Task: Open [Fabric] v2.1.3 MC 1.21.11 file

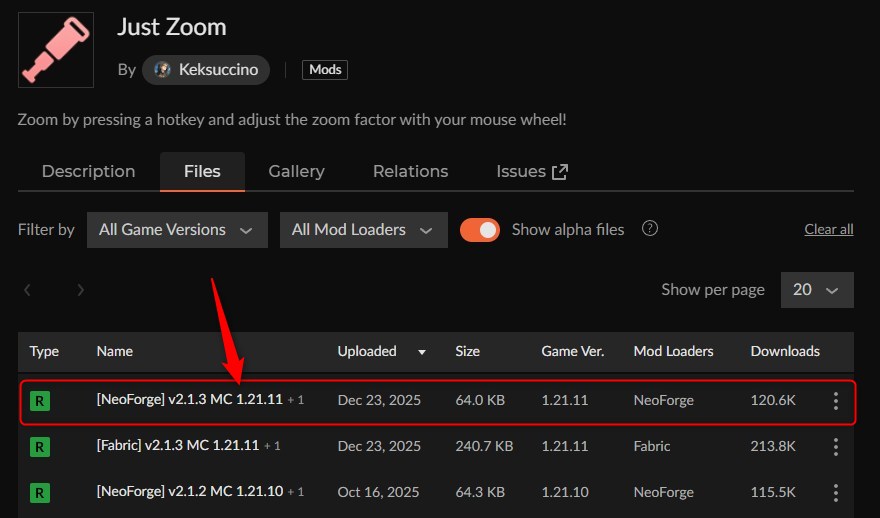Action: click(x=178, y=446)
